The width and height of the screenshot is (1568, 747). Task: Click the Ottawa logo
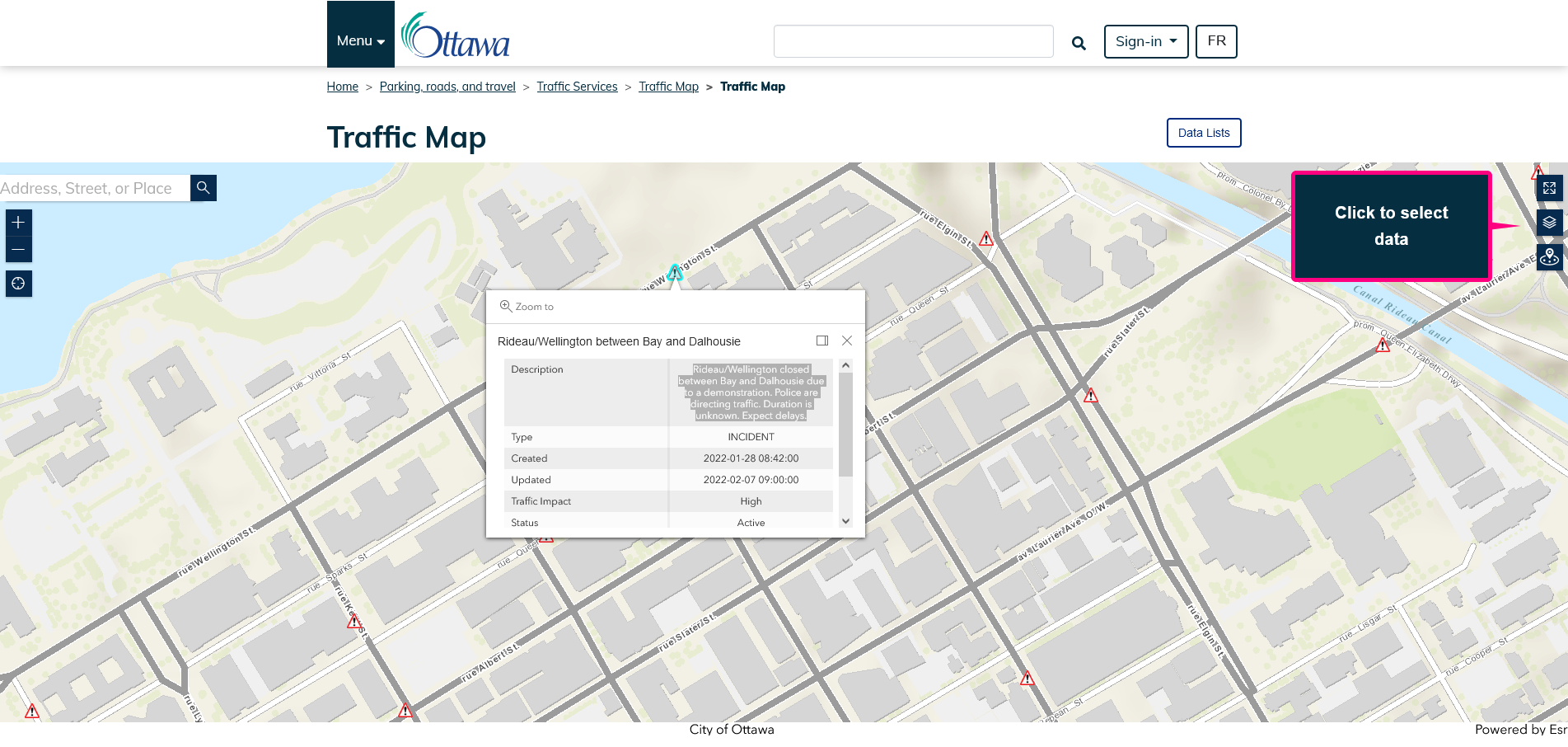click(456, 35)
